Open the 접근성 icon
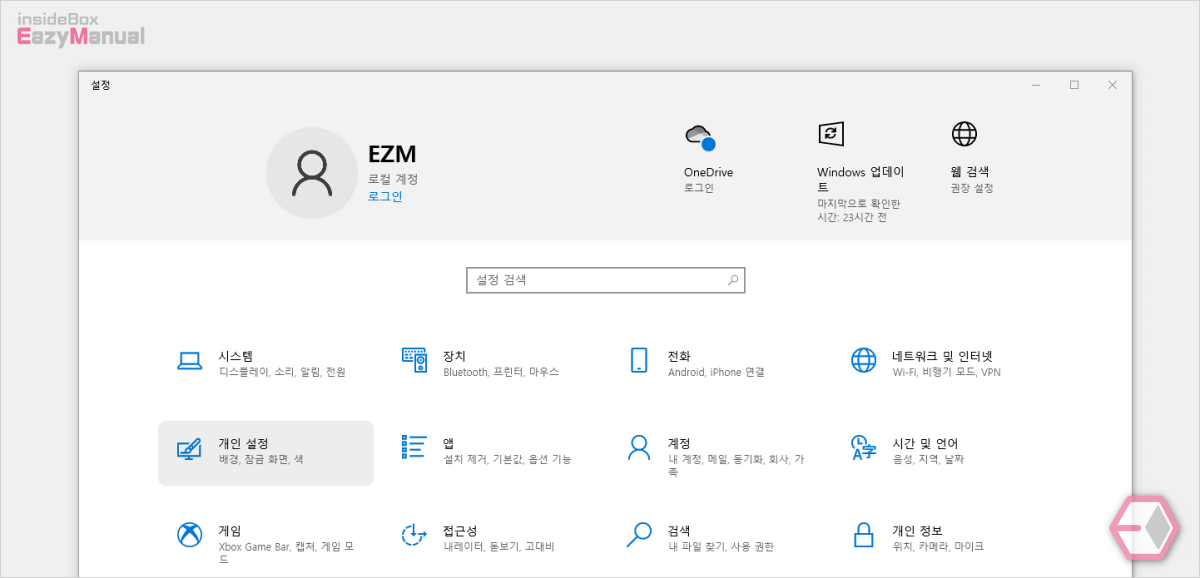 [415, 535]
